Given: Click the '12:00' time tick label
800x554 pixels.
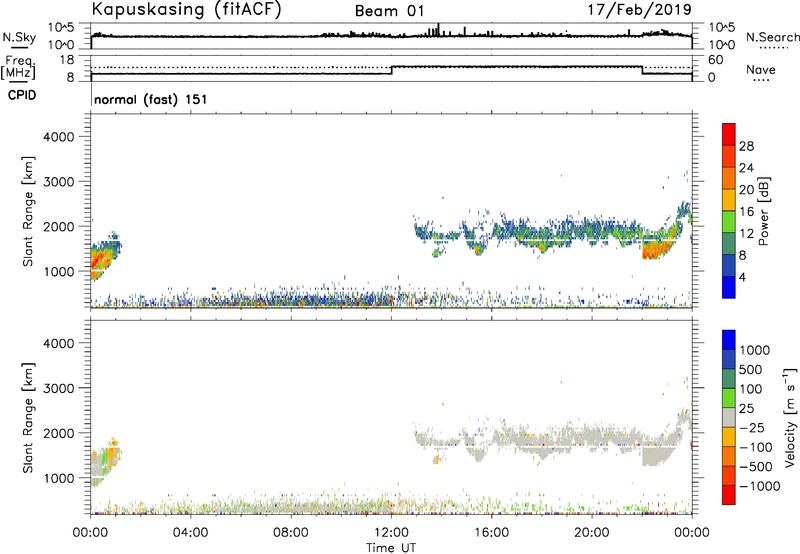Looking at the screenshot, I should [391, 533].
